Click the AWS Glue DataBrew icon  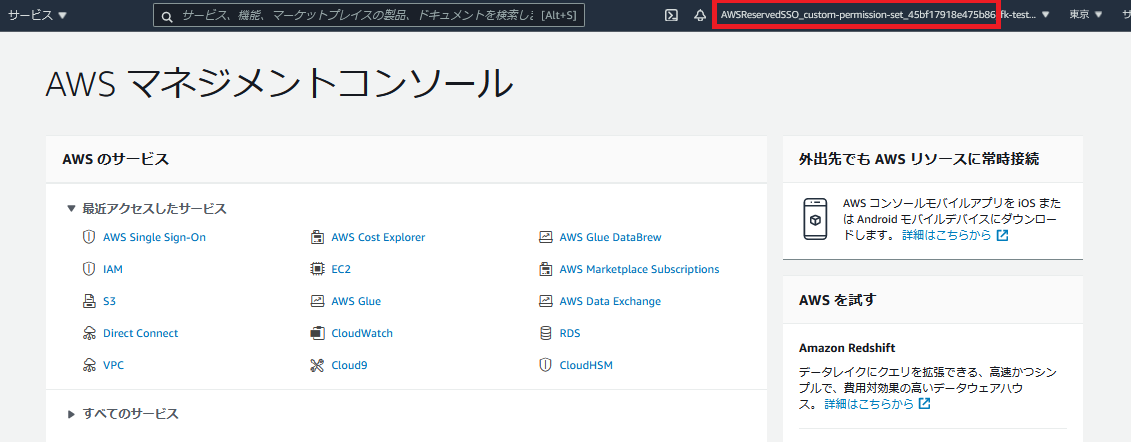tap(545, 237)
